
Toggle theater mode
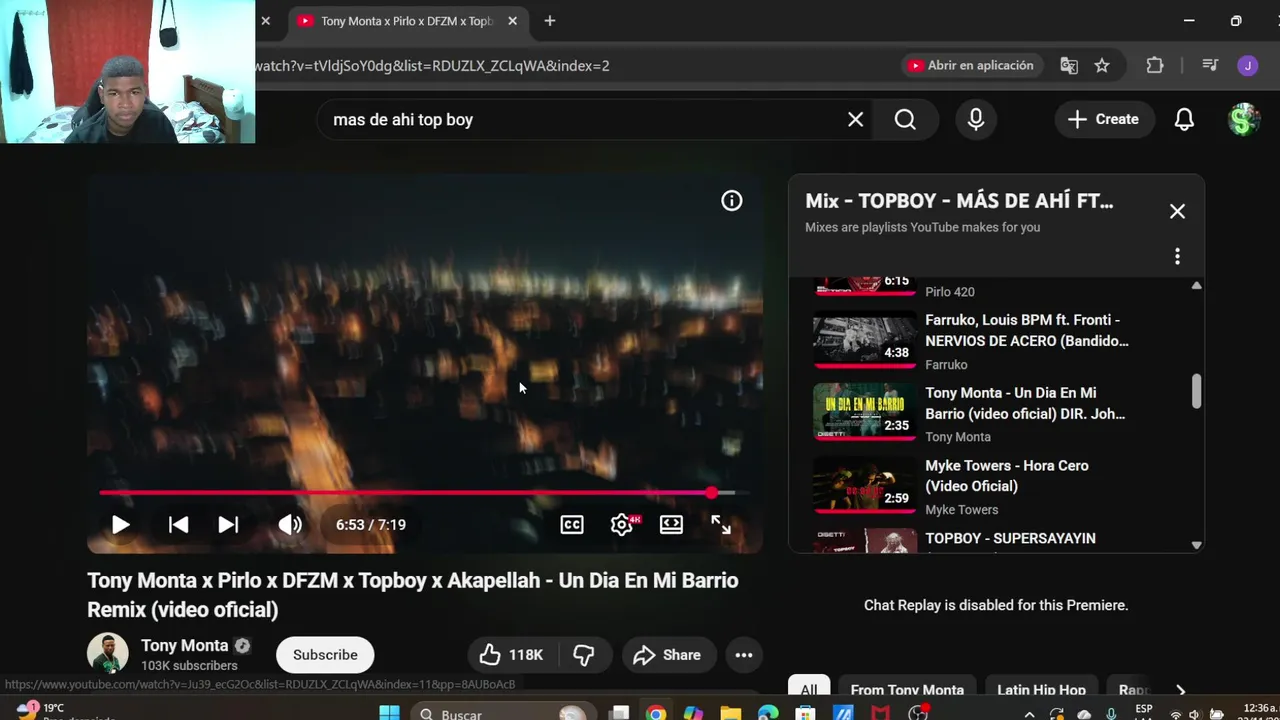[671, 525]
